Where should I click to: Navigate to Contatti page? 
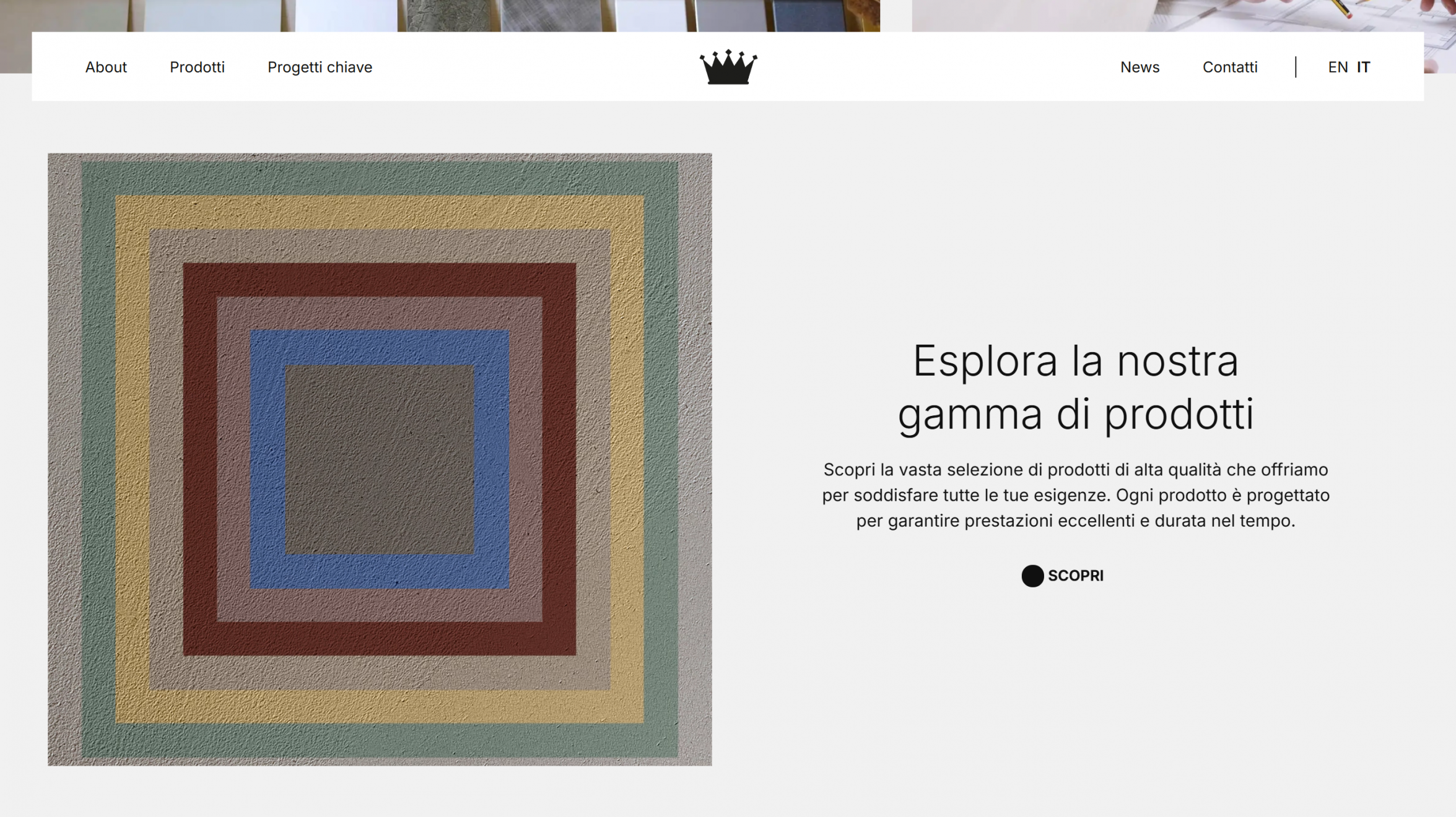(x=1230, y=67)
